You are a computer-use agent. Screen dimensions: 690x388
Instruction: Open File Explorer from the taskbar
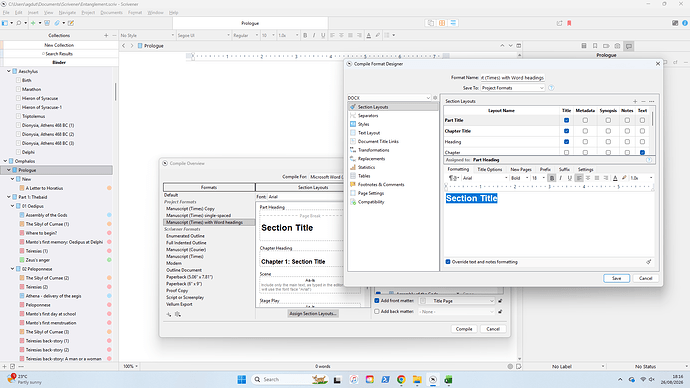[417, 380]
